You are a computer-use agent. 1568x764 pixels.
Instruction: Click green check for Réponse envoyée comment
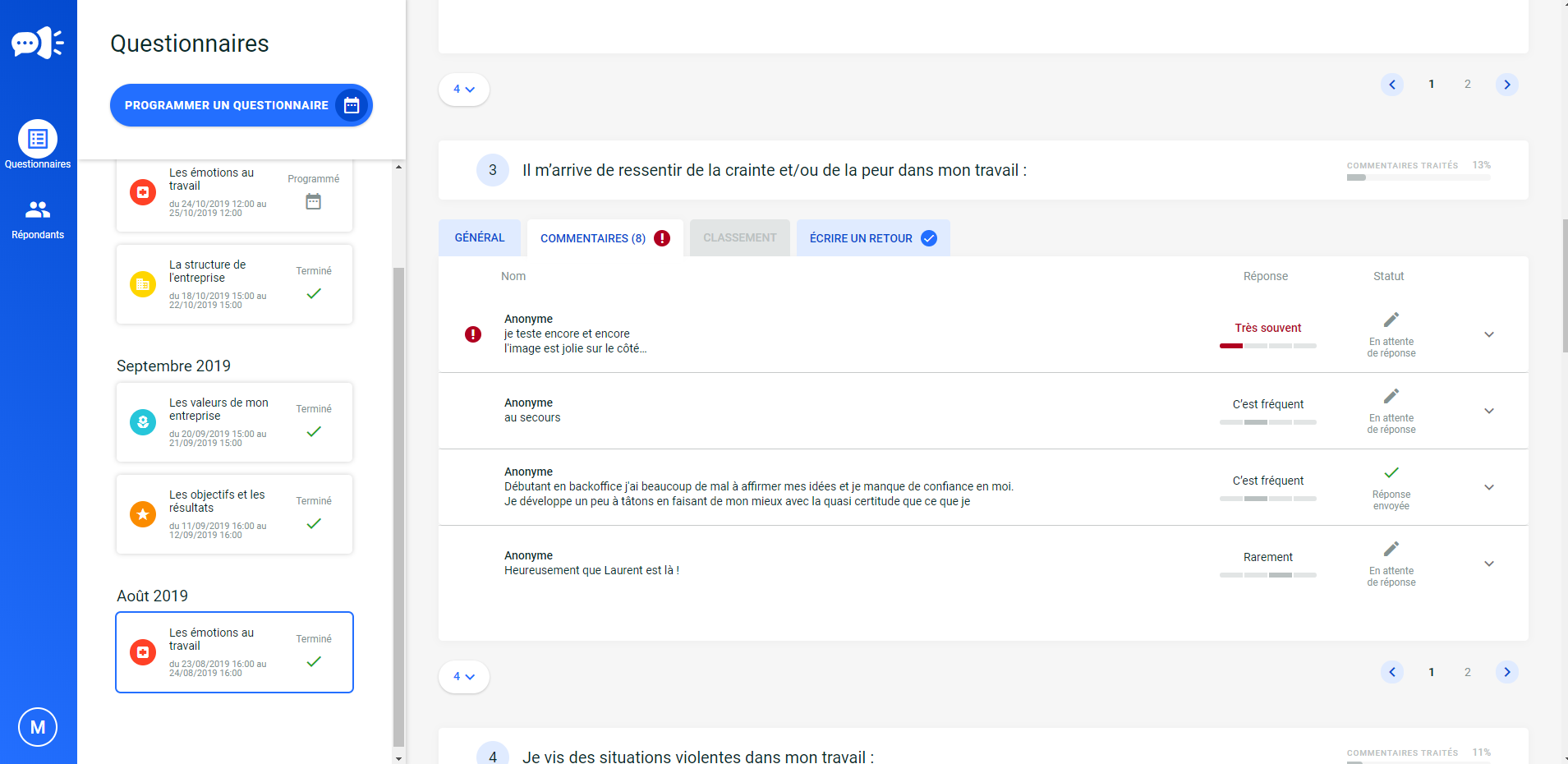1391,472
